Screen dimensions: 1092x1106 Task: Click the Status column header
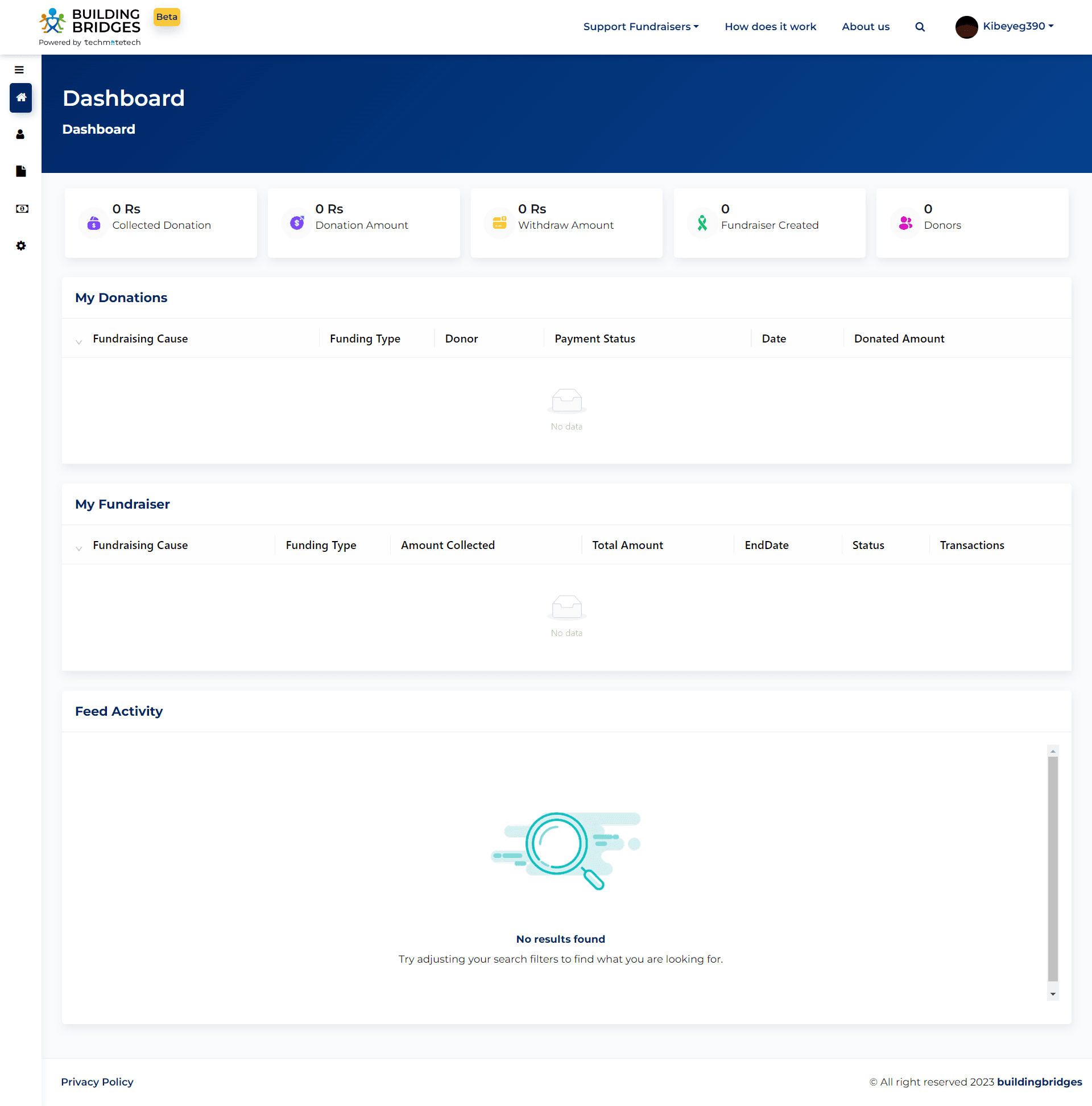pos(868,546)
